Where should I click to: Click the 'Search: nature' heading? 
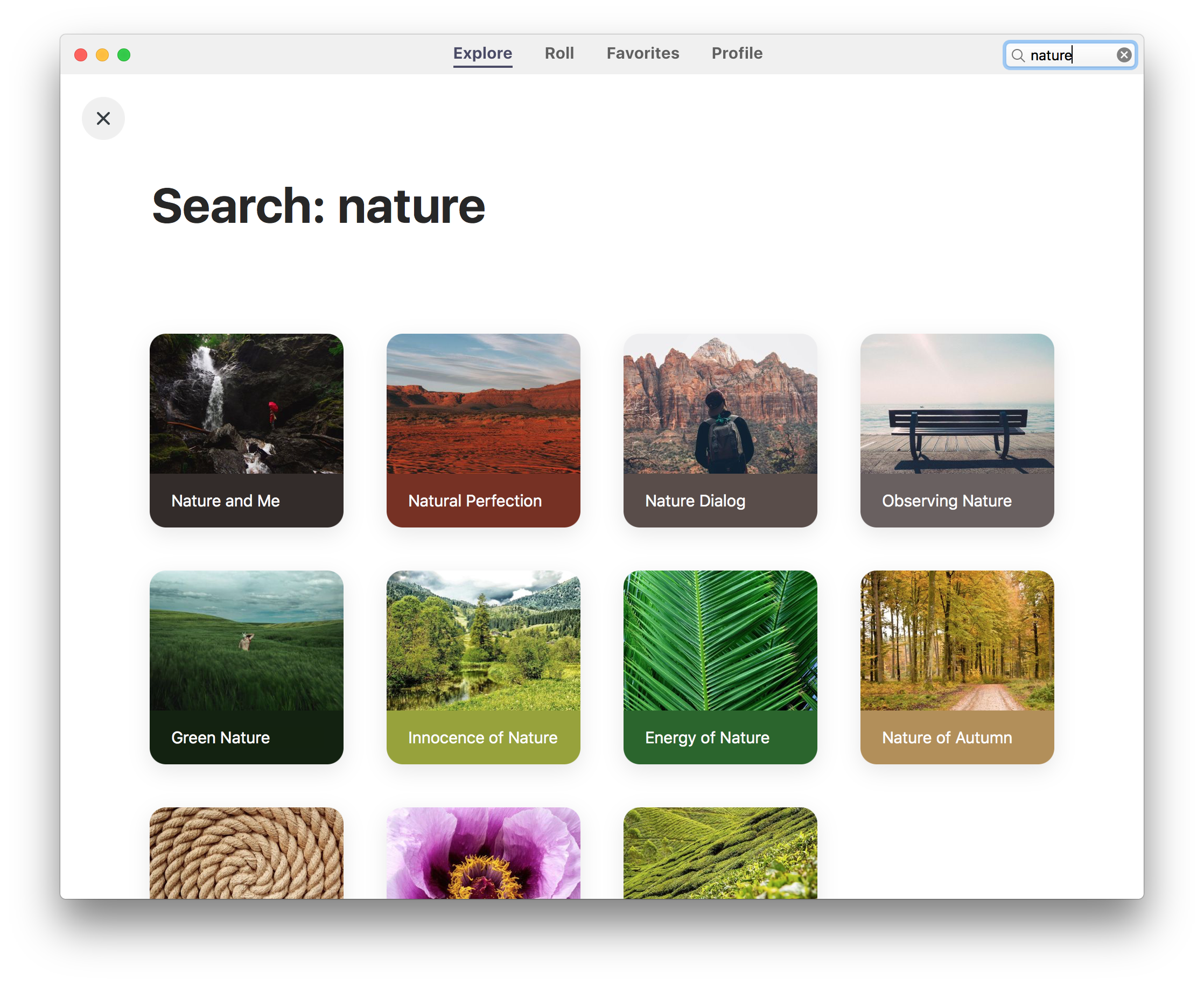318,206
